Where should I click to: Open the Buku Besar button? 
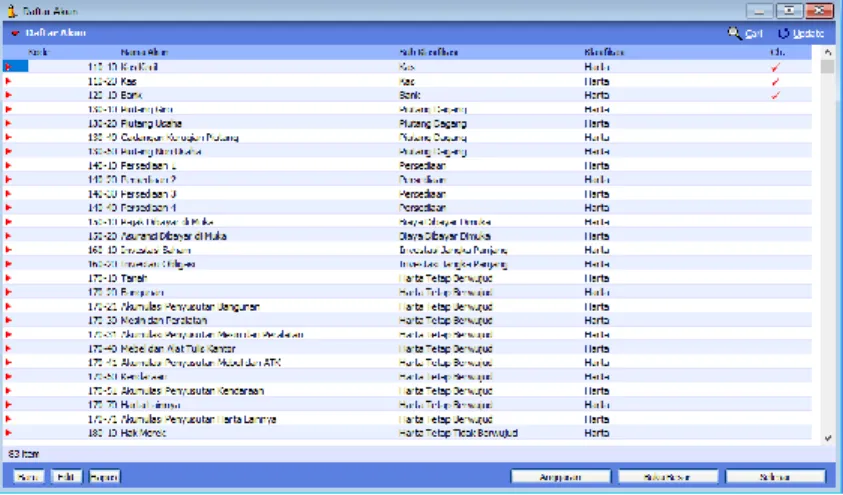[668, 477]
